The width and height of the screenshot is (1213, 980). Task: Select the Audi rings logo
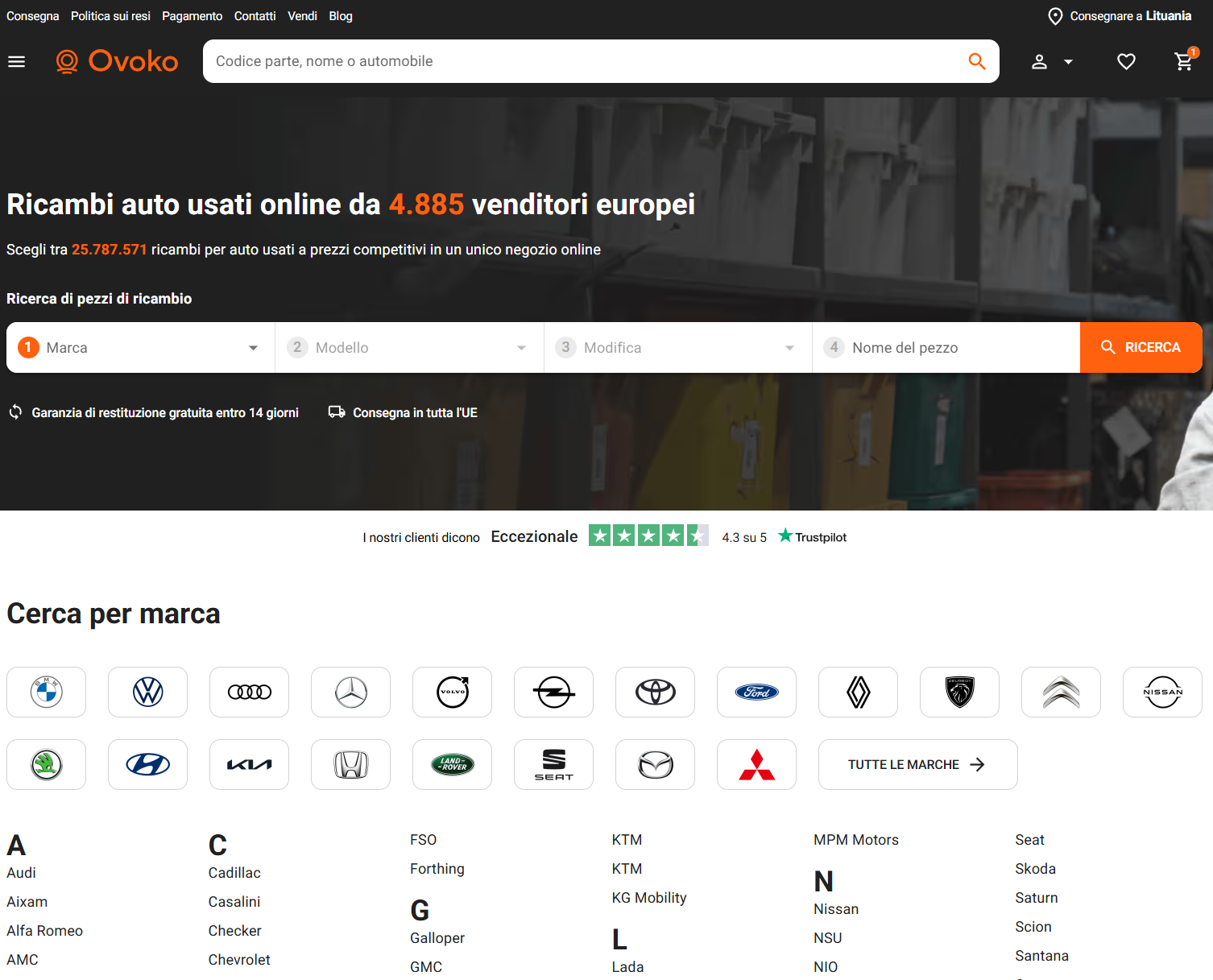tap(250, 692)
